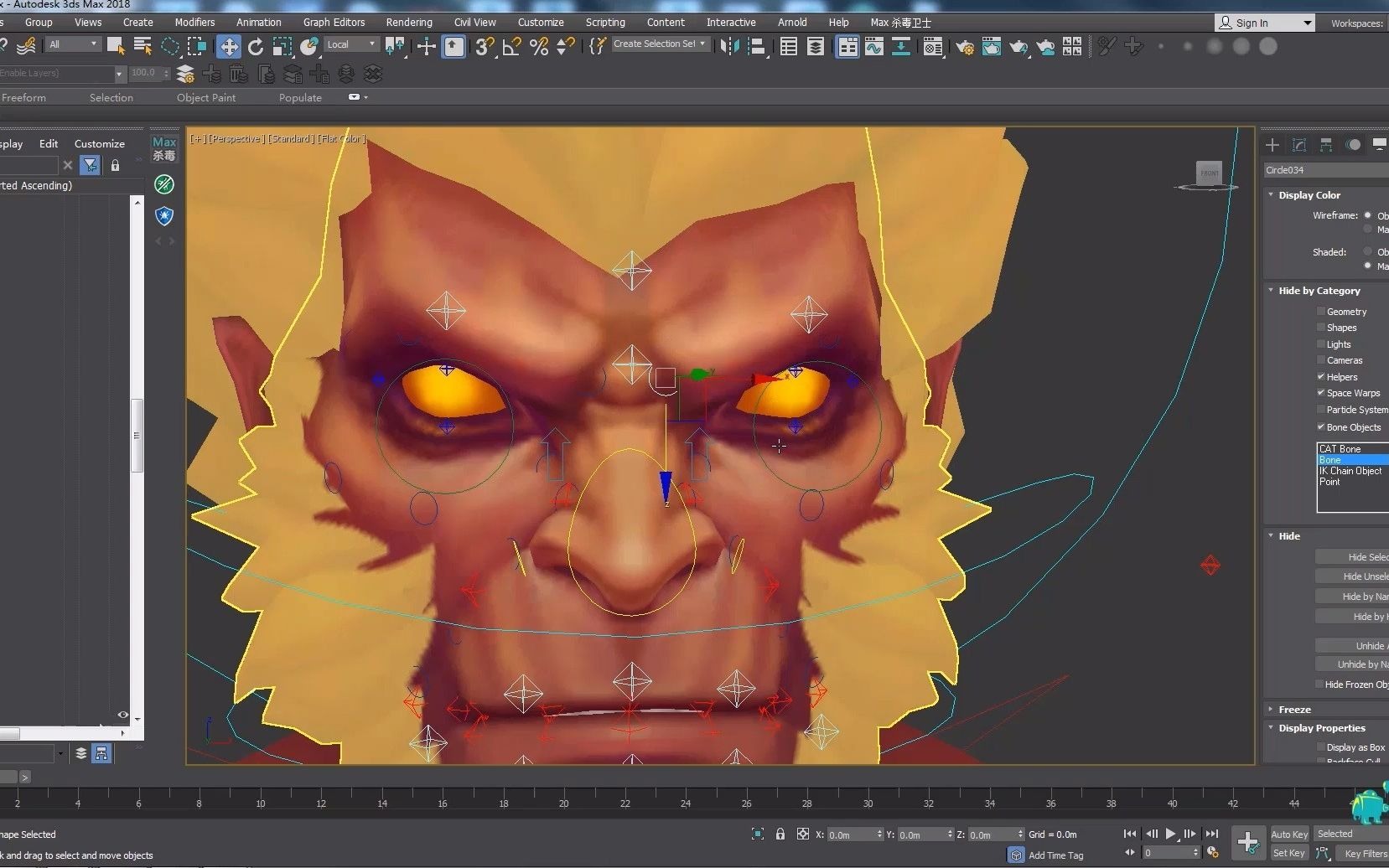The image size is (1389, 868).
Task: Toggle Scene Explorer icon
Action: tap(789, 46)
